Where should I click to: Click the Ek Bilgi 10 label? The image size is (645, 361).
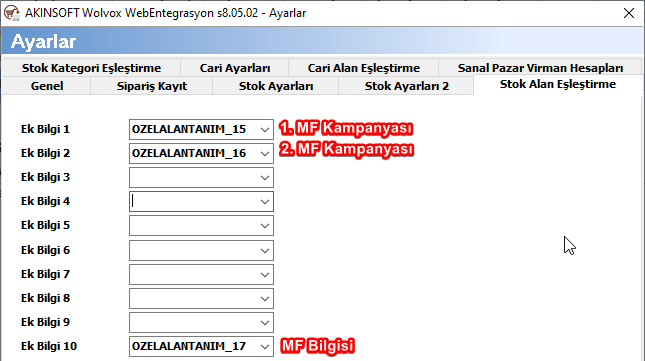coord(49,346)
